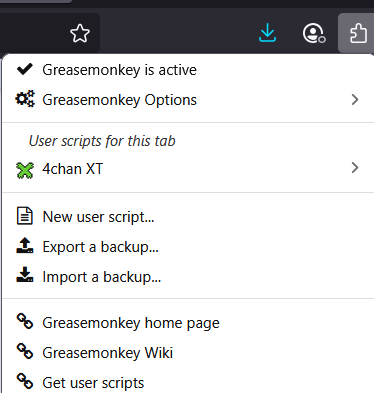Open the Downloads panel arrow icon
The width and height of the screenshot is (374, 393).
click(x=267, y=33)
